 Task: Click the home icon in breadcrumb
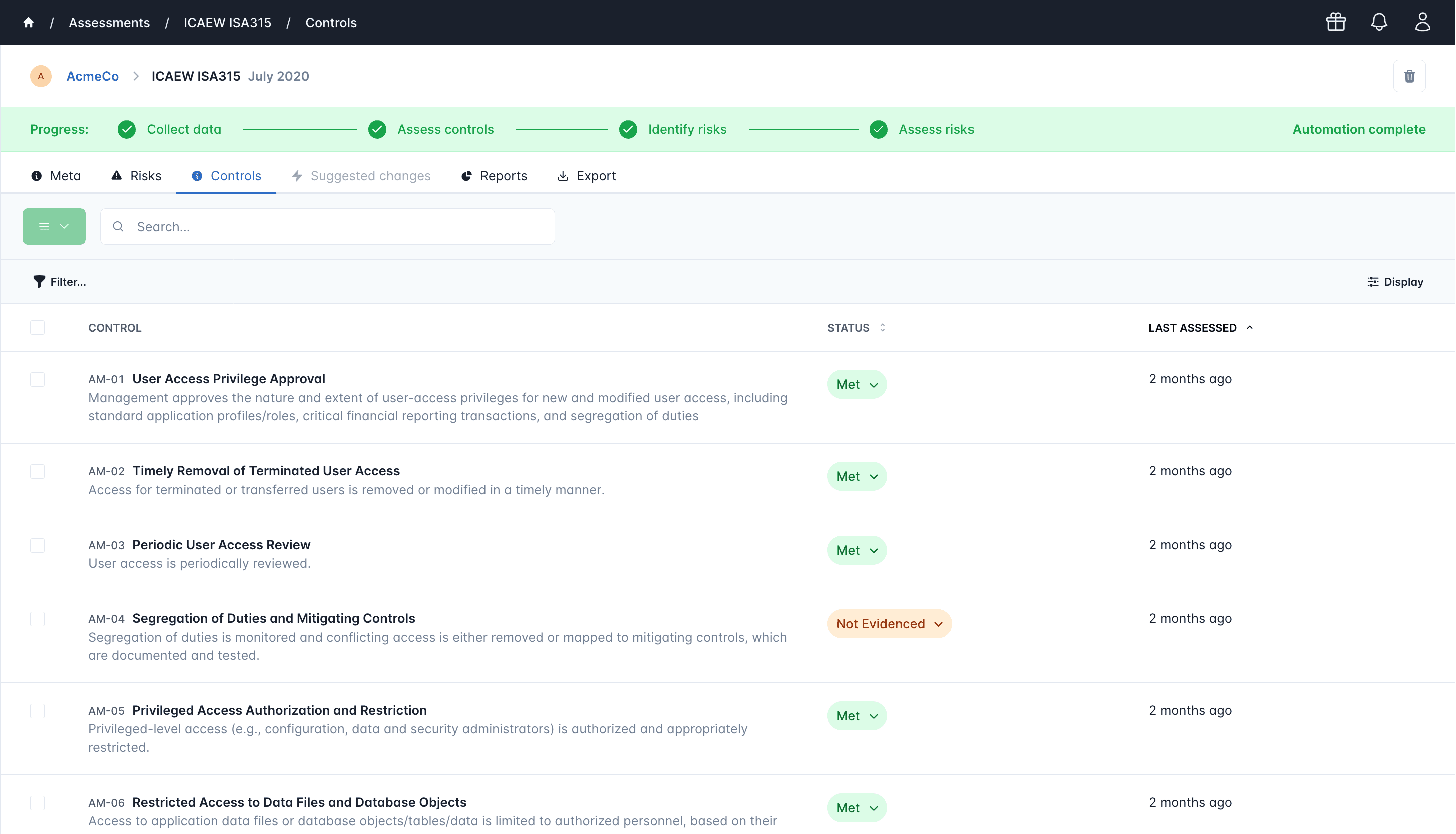28,23
